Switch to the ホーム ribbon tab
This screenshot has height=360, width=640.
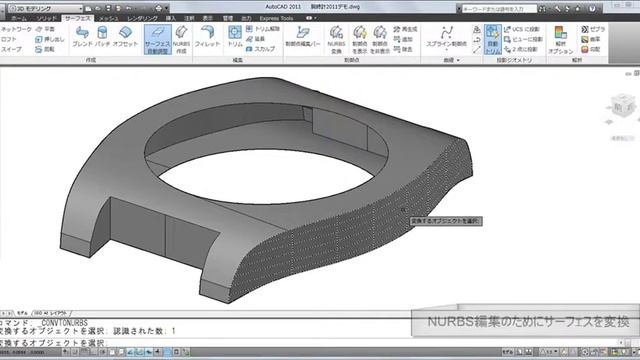coord(19,18)
